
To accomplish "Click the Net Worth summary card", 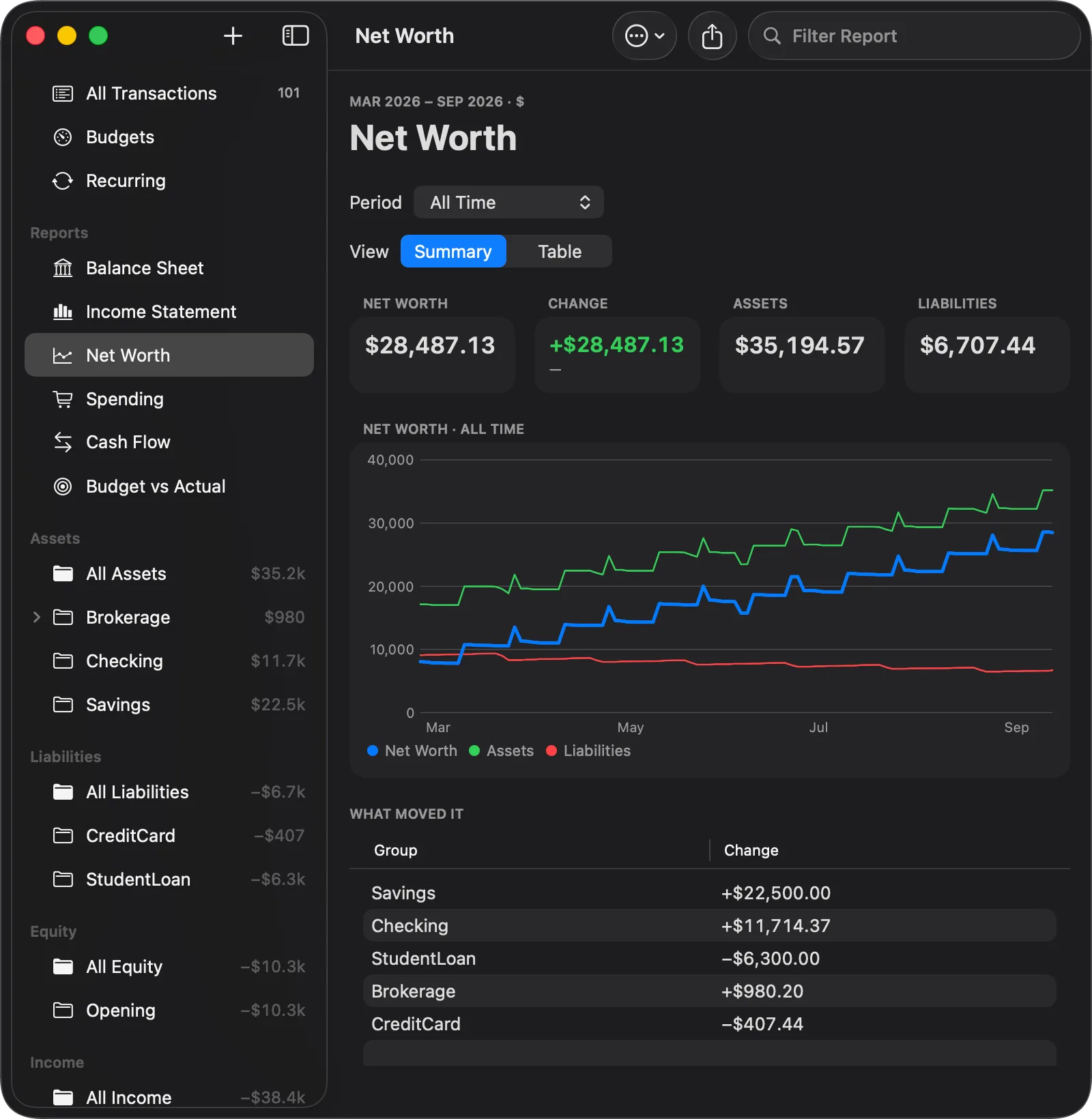I will coord(432,354).
